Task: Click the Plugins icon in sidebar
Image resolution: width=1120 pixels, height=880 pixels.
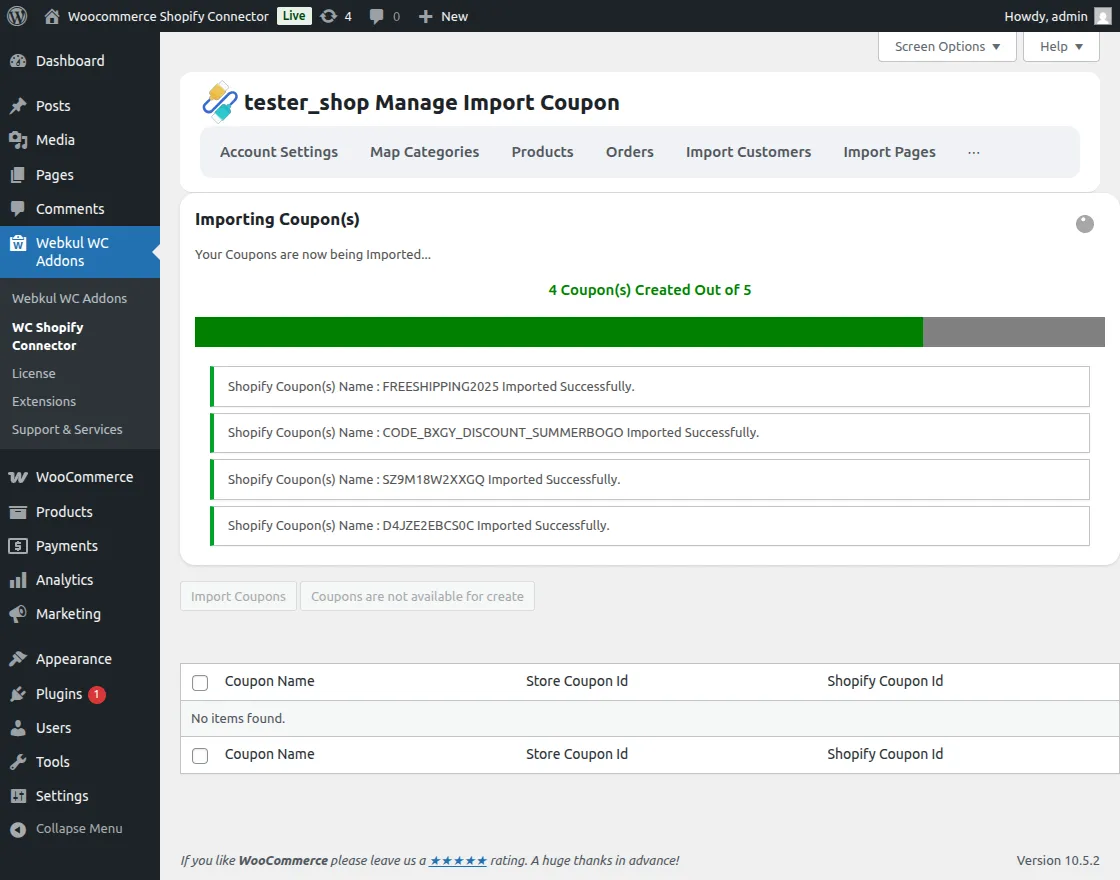Action: tap(18, 694)
